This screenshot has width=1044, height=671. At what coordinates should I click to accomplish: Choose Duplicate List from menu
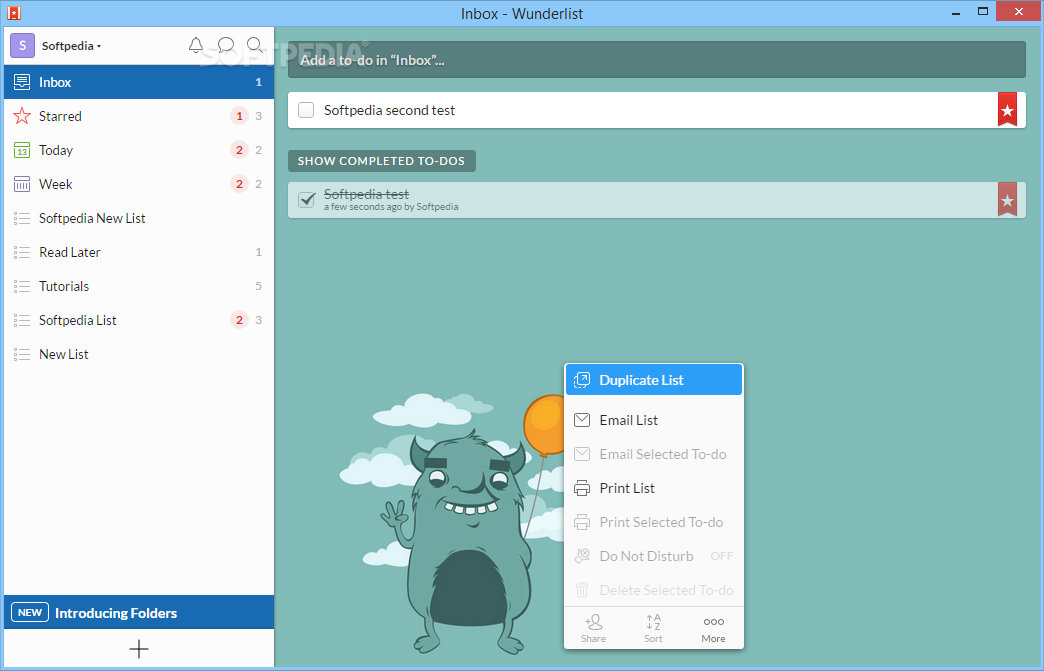tap(654, 379)
